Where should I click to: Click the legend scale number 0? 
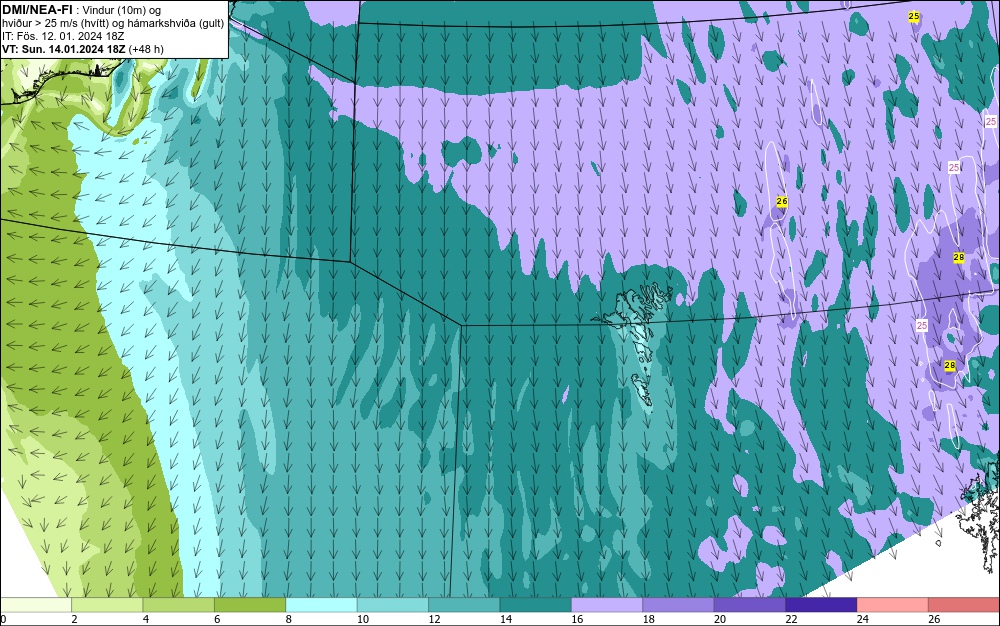[3, 619]
